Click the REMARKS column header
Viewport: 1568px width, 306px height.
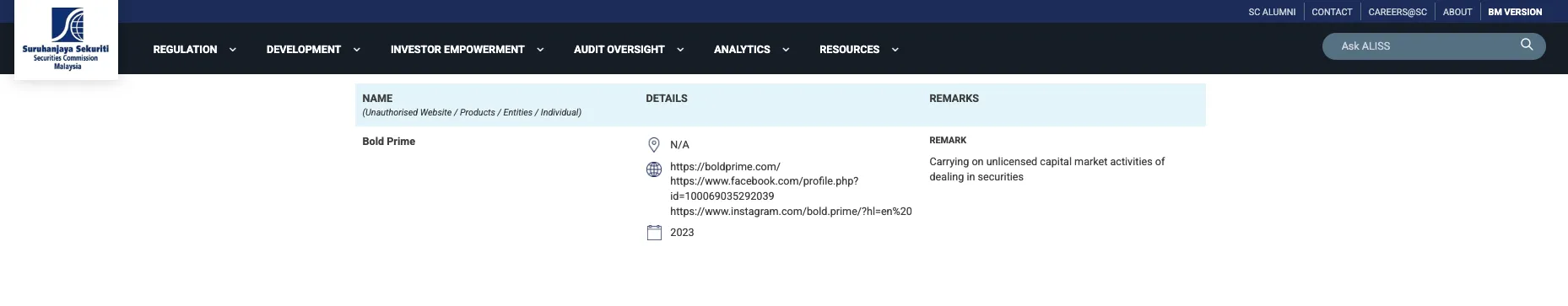pos(954,99)
